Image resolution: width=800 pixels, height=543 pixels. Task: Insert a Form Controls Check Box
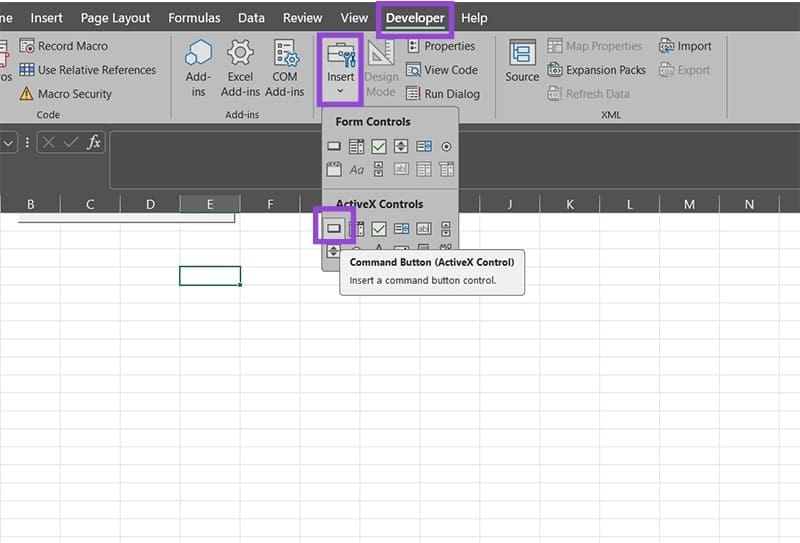tap(379, 147)
